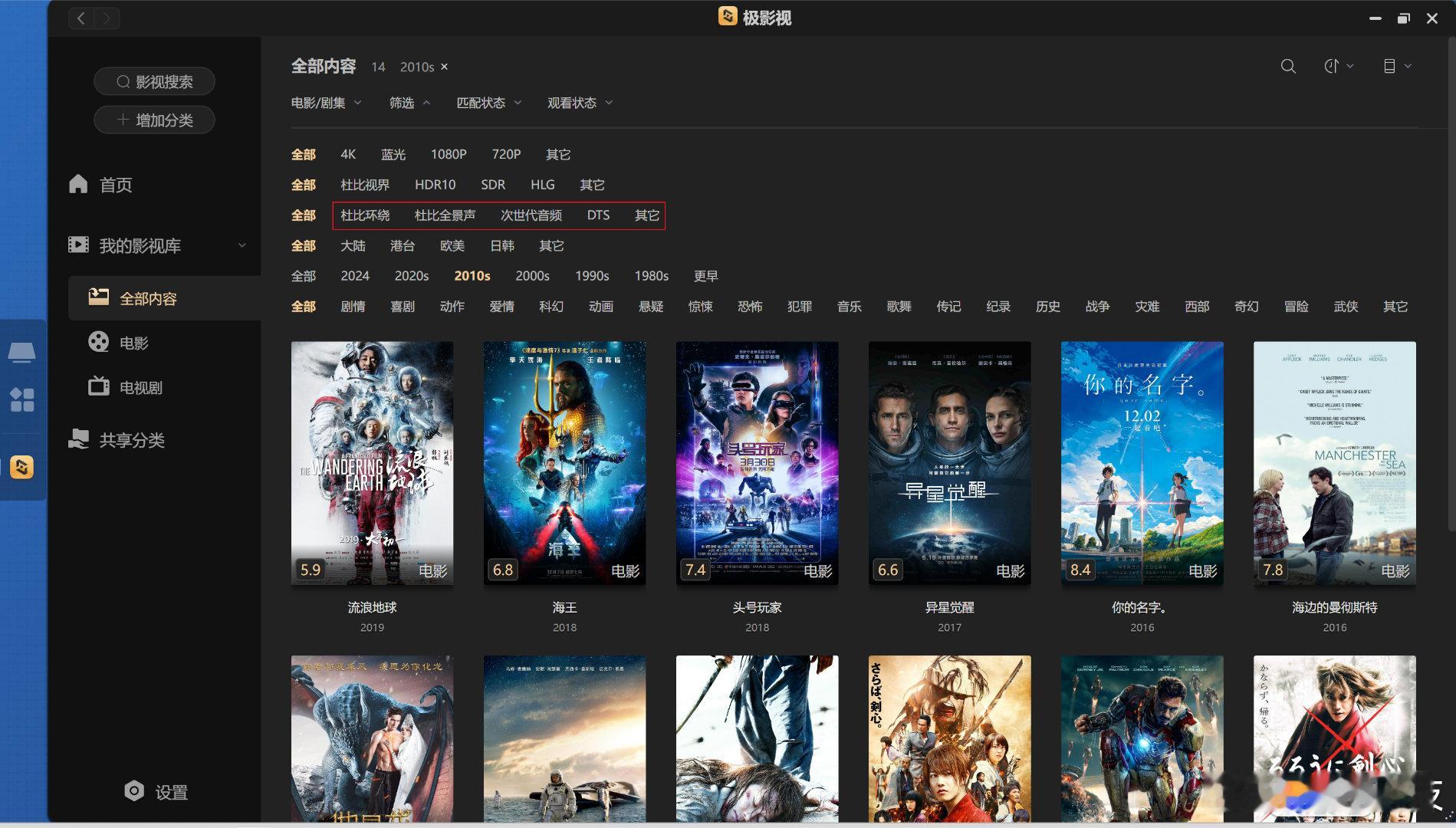1456x828 pixels.
Task: Collapse the 我的影视库 chevron
Action: [242, 245]
